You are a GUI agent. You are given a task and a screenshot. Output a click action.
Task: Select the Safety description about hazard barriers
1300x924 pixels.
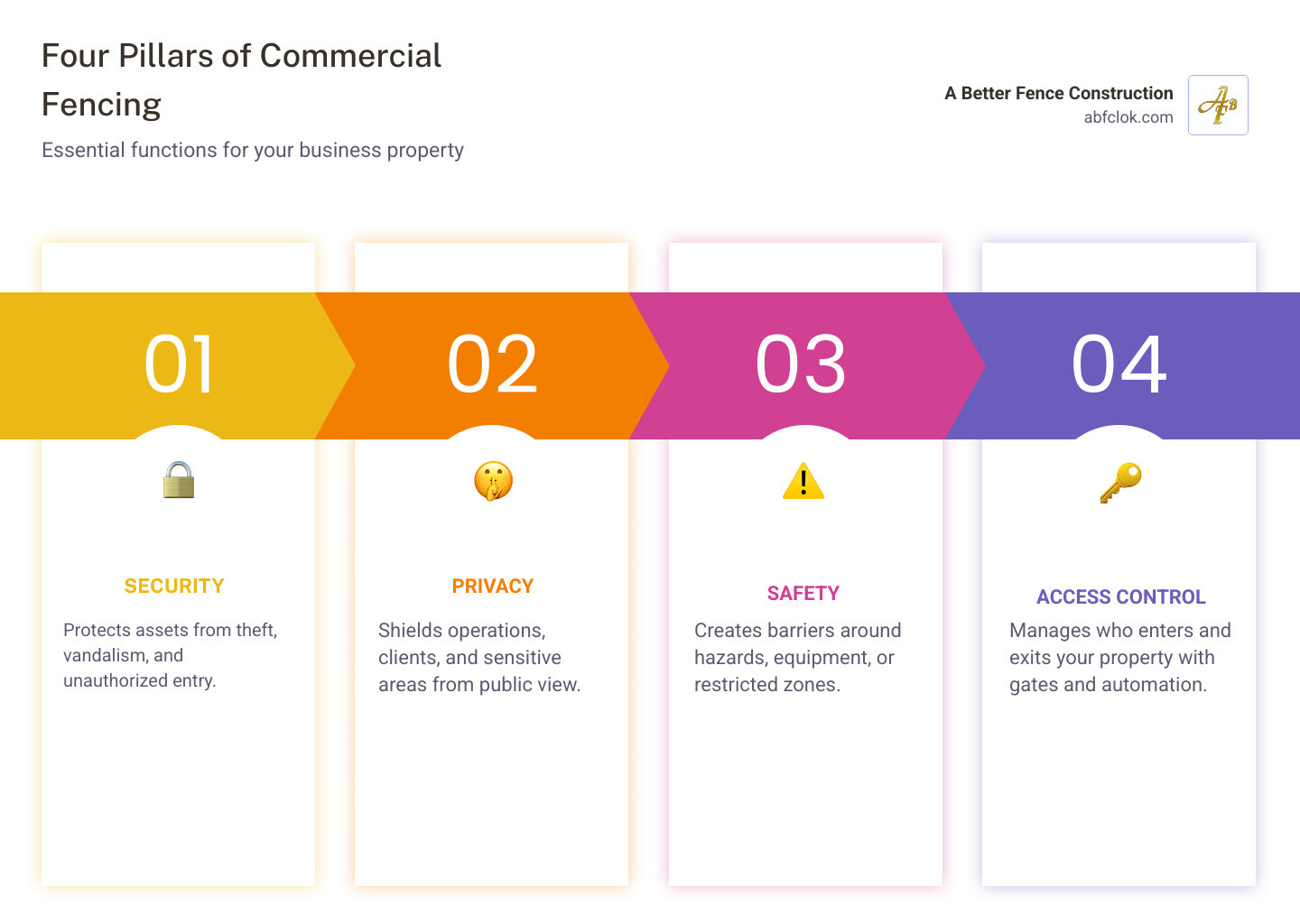797,657
